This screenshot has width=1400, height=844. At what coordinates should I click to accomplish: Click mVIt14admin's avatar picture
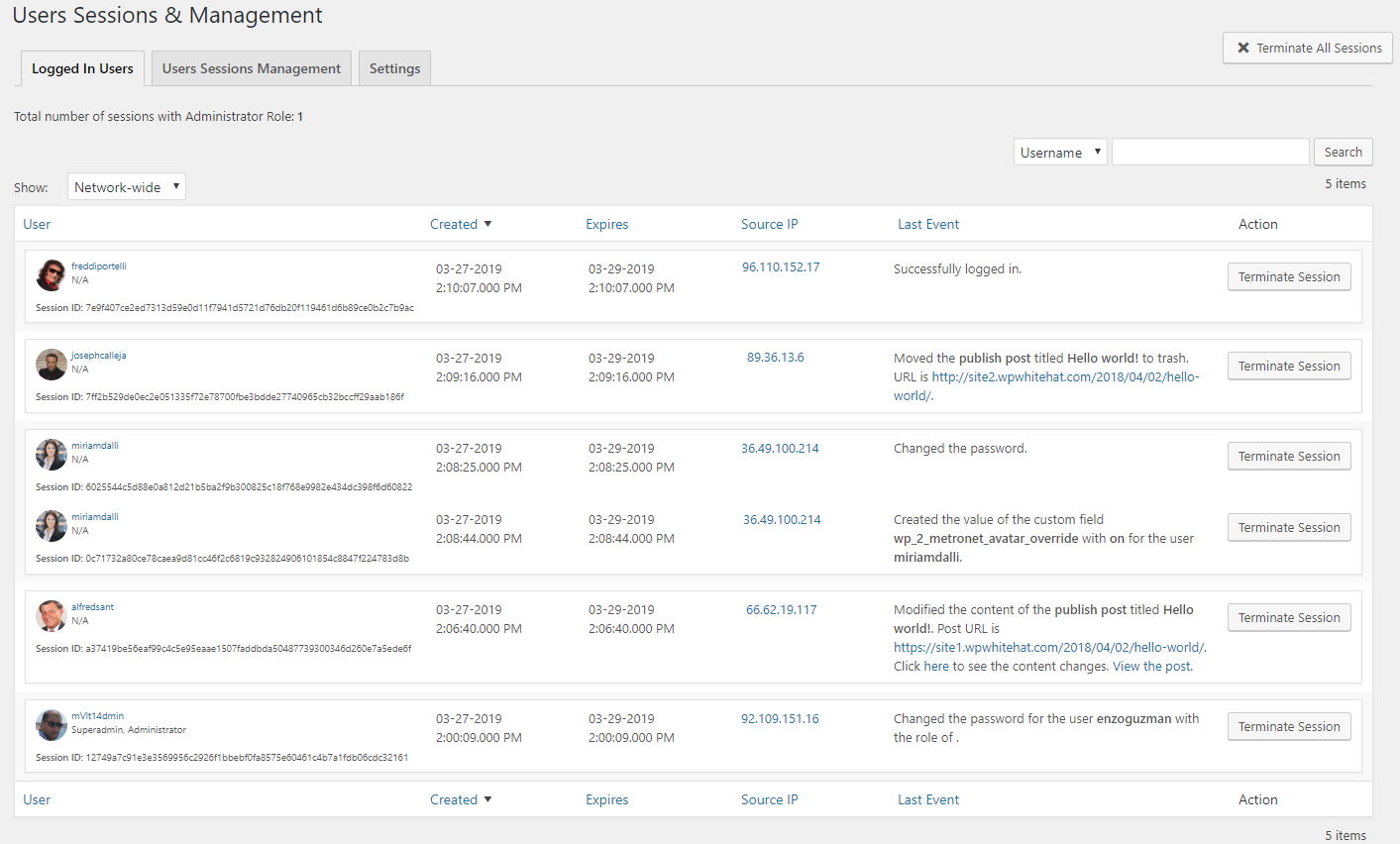pyautogui.click(x=52, y=725)
